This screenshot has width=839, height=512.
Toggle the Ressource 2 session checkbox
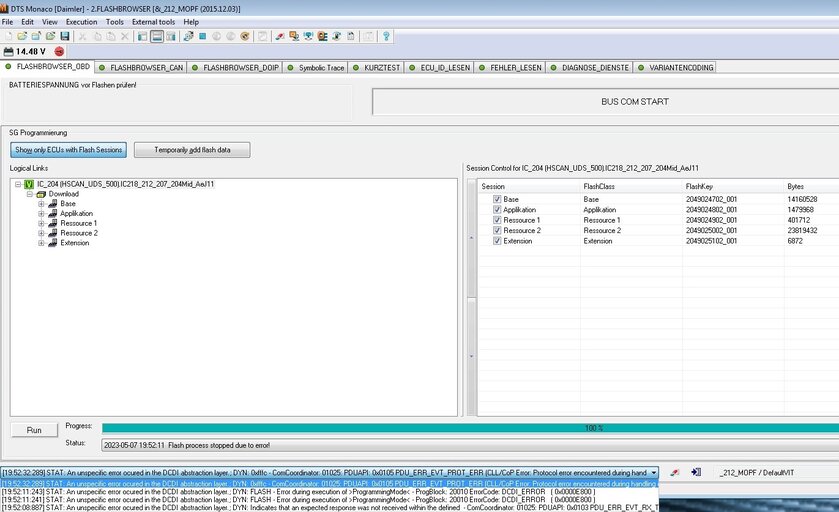tap(497, 231)
